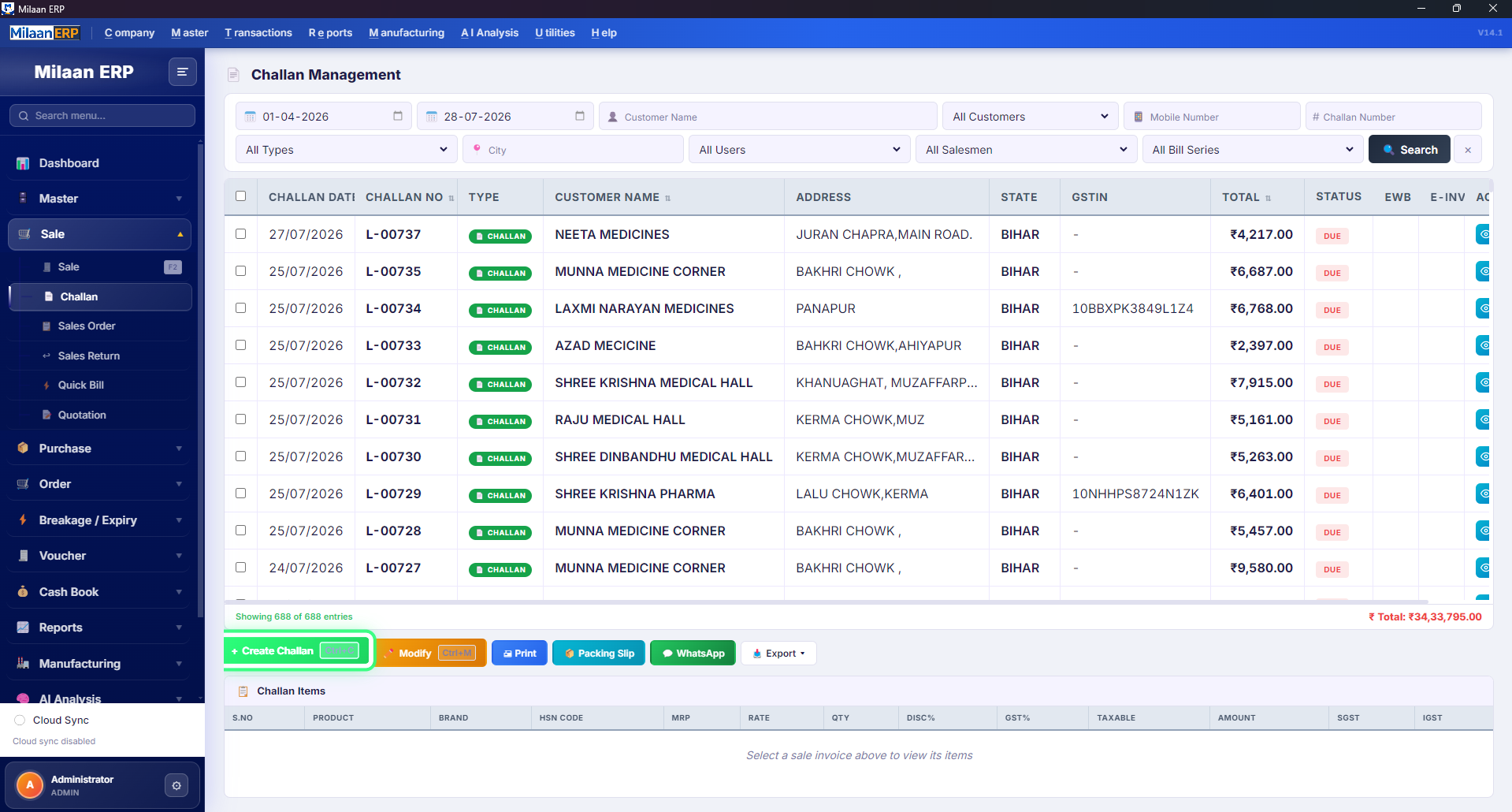Click the Voucher icon in sidebar
The image size is (1512, 812).
click(x=23, y=556)
